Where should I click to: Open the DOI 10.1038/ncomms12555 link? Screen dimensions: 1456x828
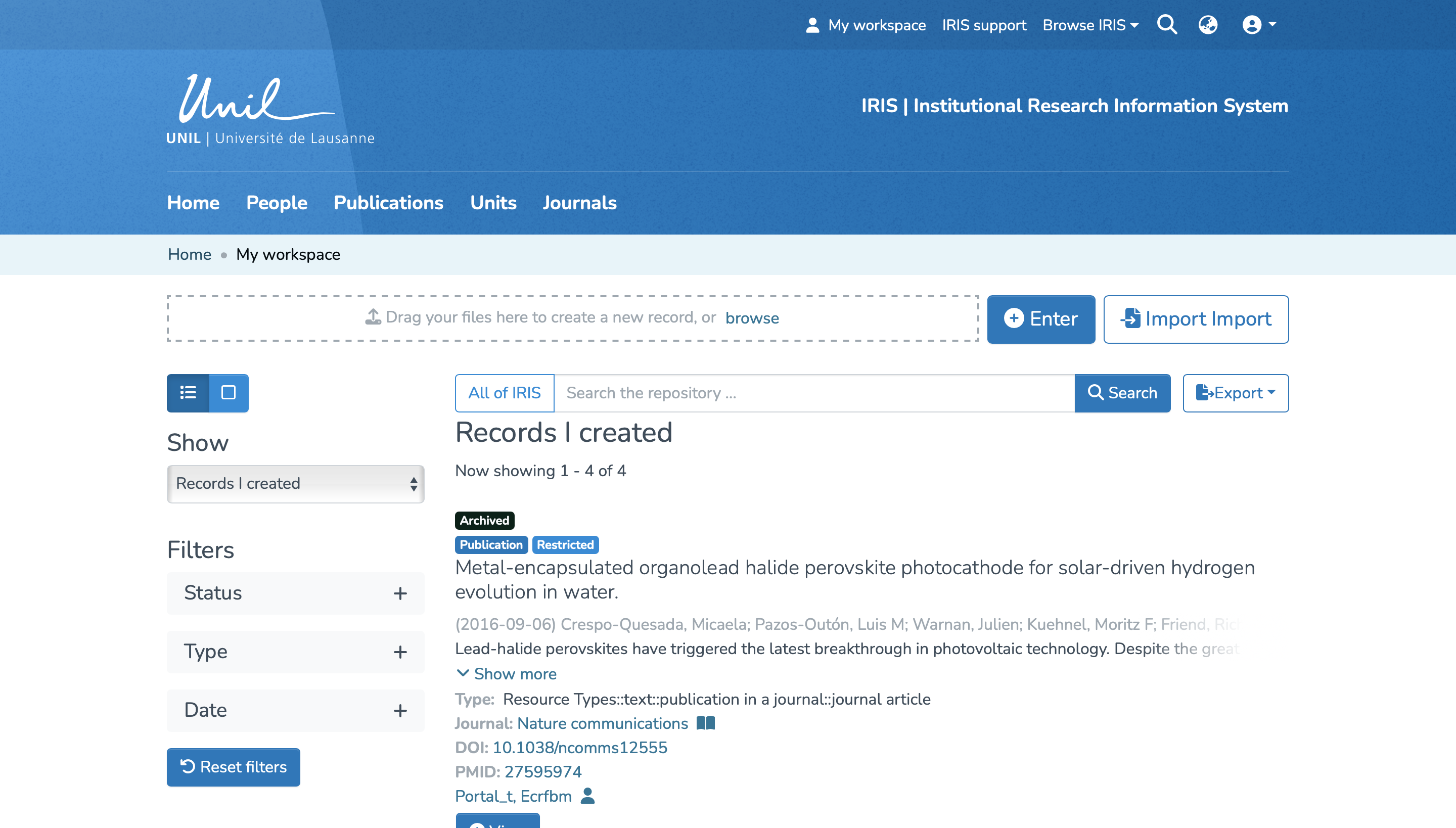coord(579,747)
